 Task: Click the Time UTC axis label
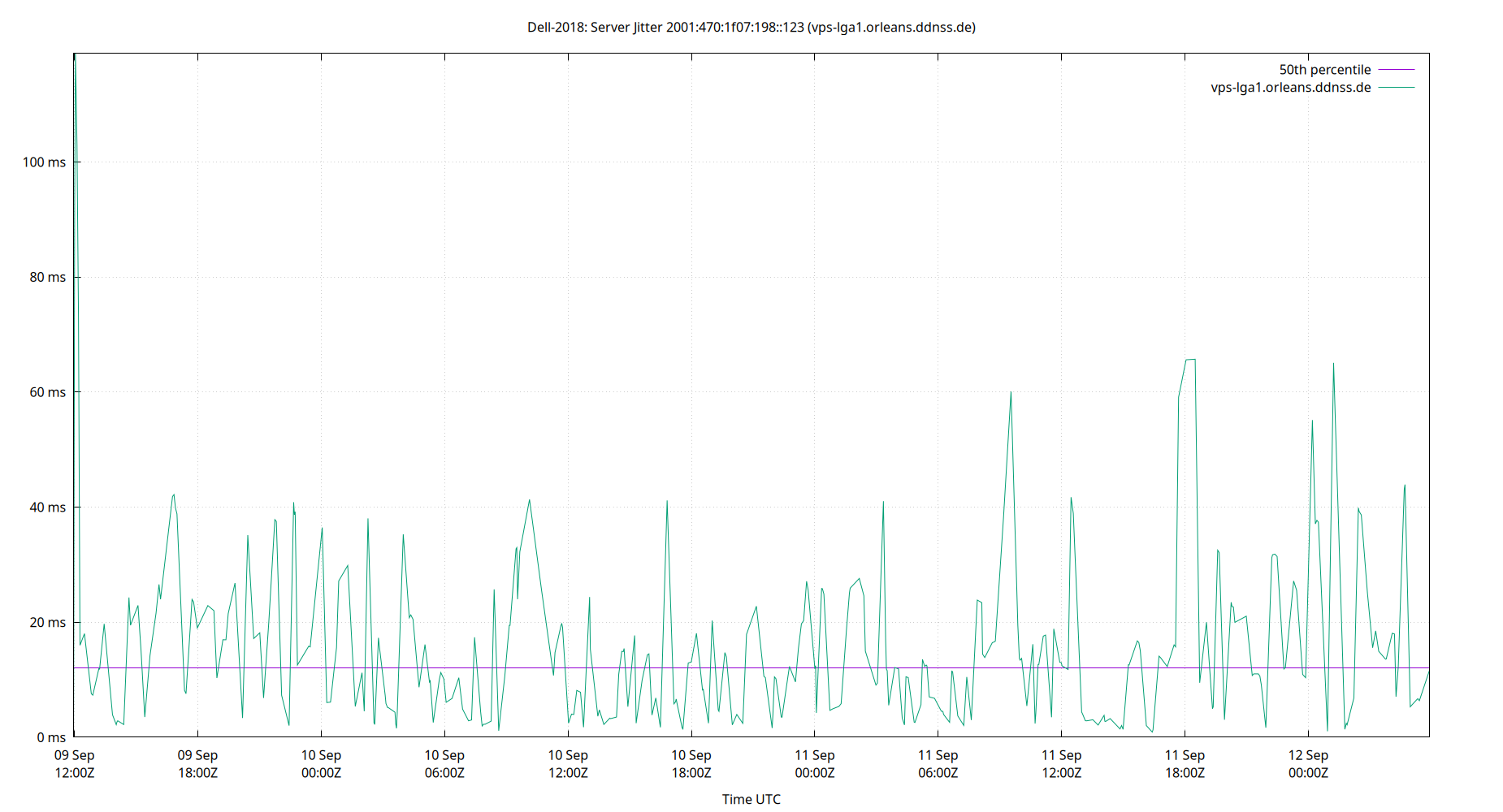751,799
